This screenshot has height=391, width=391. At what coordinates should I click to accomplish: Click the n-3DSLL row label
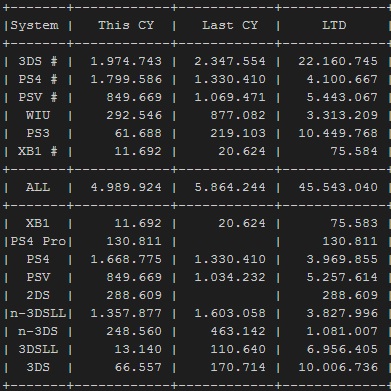pos(38,313)
